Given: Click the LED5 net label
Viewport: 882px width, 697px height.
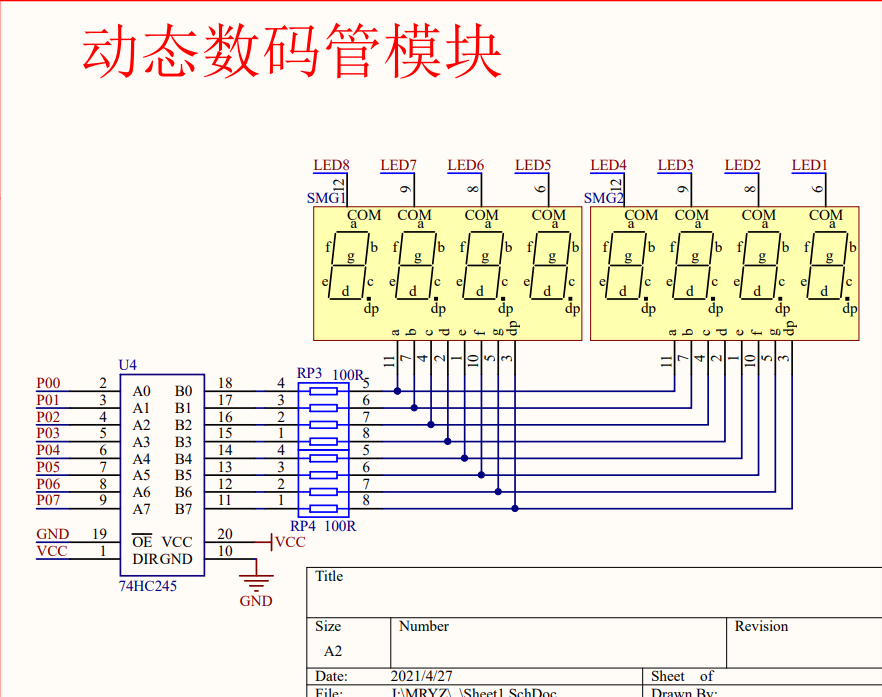Looking at the screenshot, I should [x=533, y=165].
